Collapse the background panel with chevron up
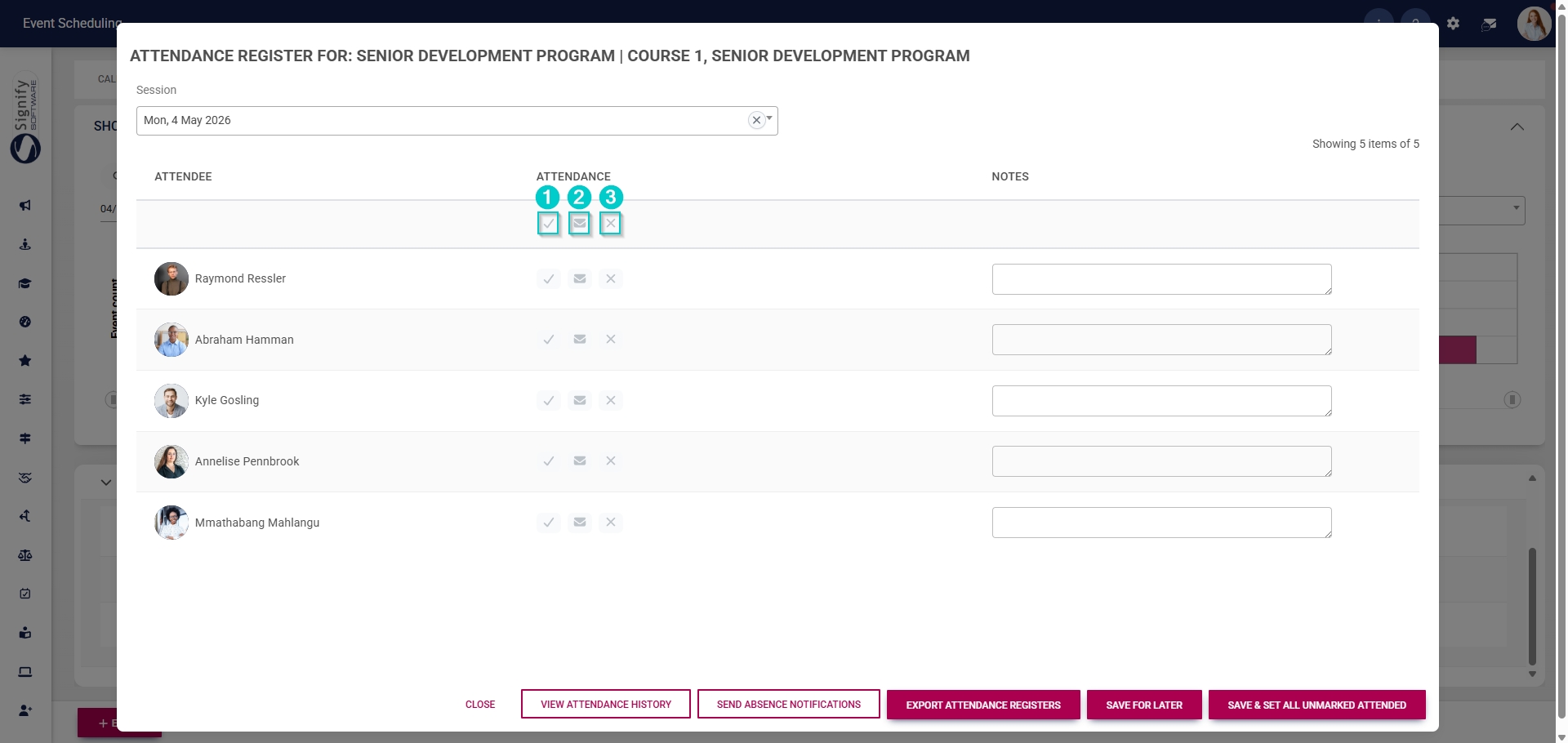This screenshot has width=1568, height=743. [1517, 127]
